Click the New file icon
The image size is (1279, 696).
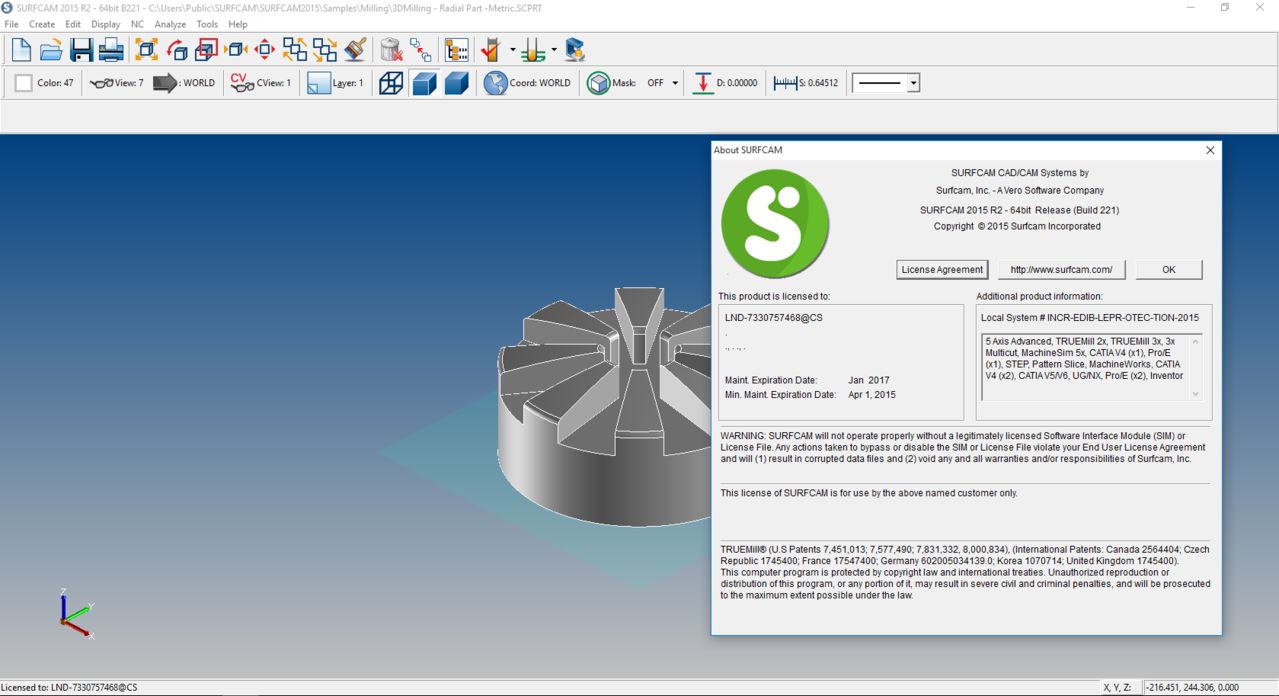click(x=21, y=49)
